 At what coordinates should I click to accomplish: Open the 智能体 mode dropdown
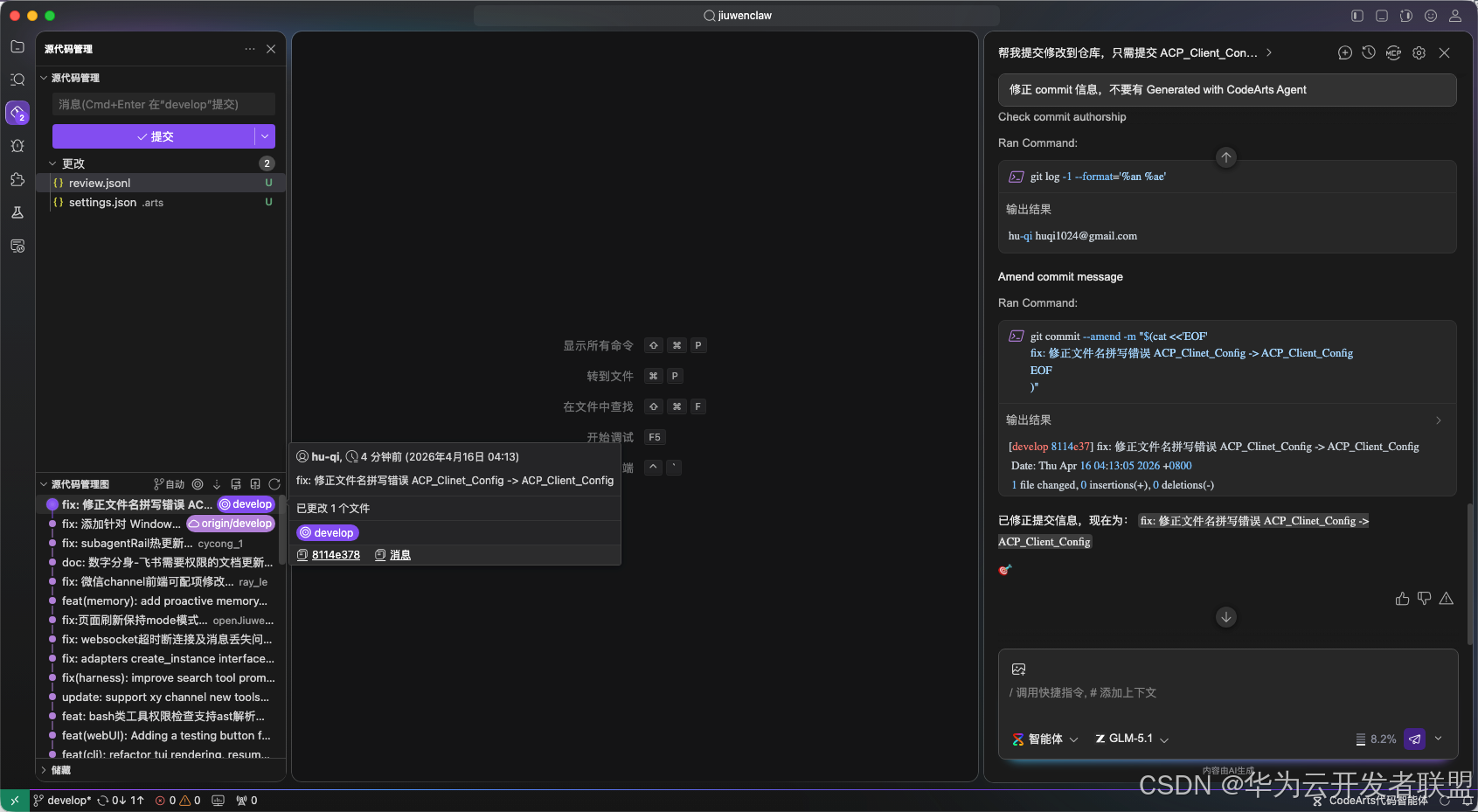click(1045, 739)
